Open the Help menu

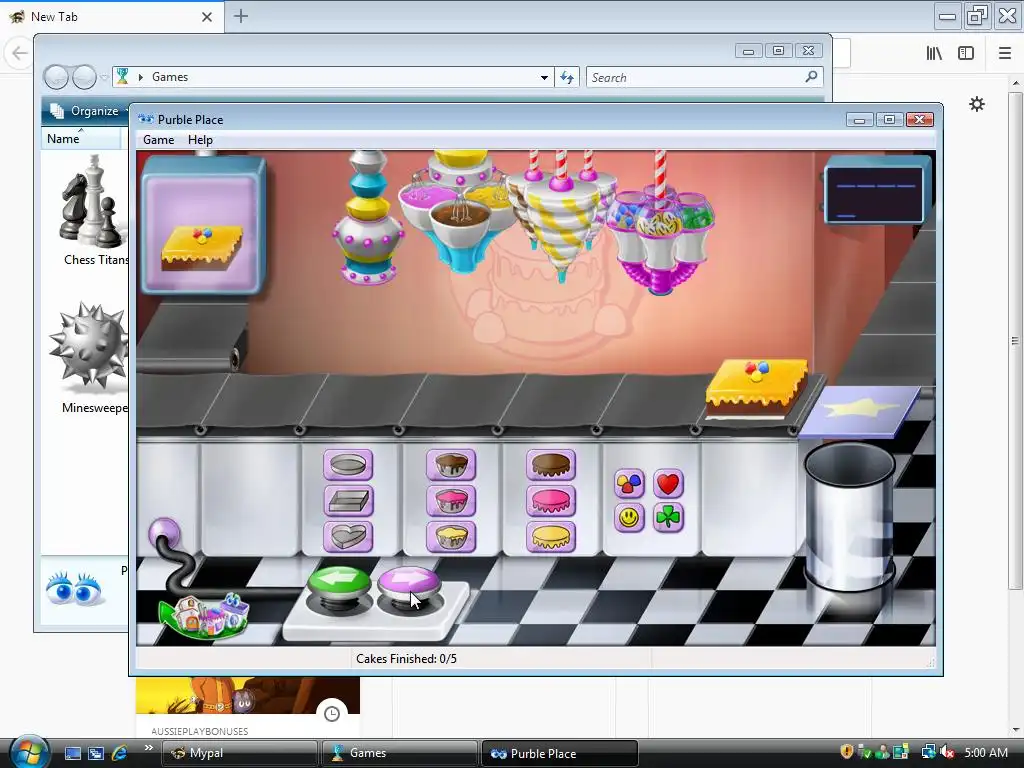pyautogui.click(x=200, y=140)
